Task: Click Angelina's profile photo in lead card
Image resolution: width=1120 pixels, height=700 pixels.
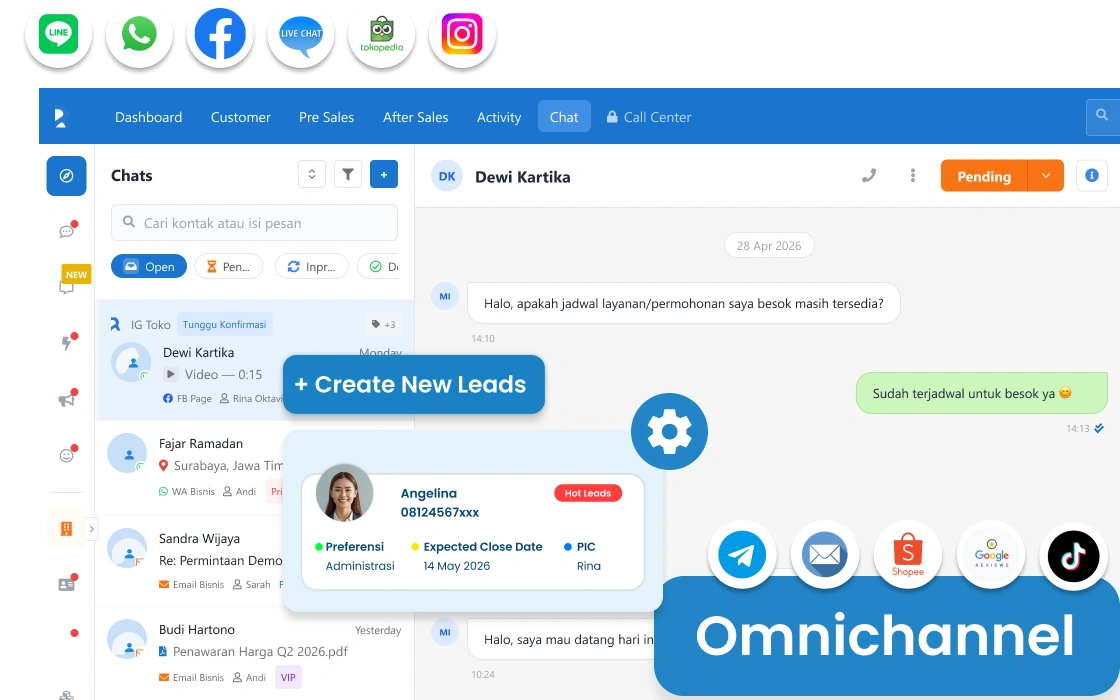Action: coord(344,493)
